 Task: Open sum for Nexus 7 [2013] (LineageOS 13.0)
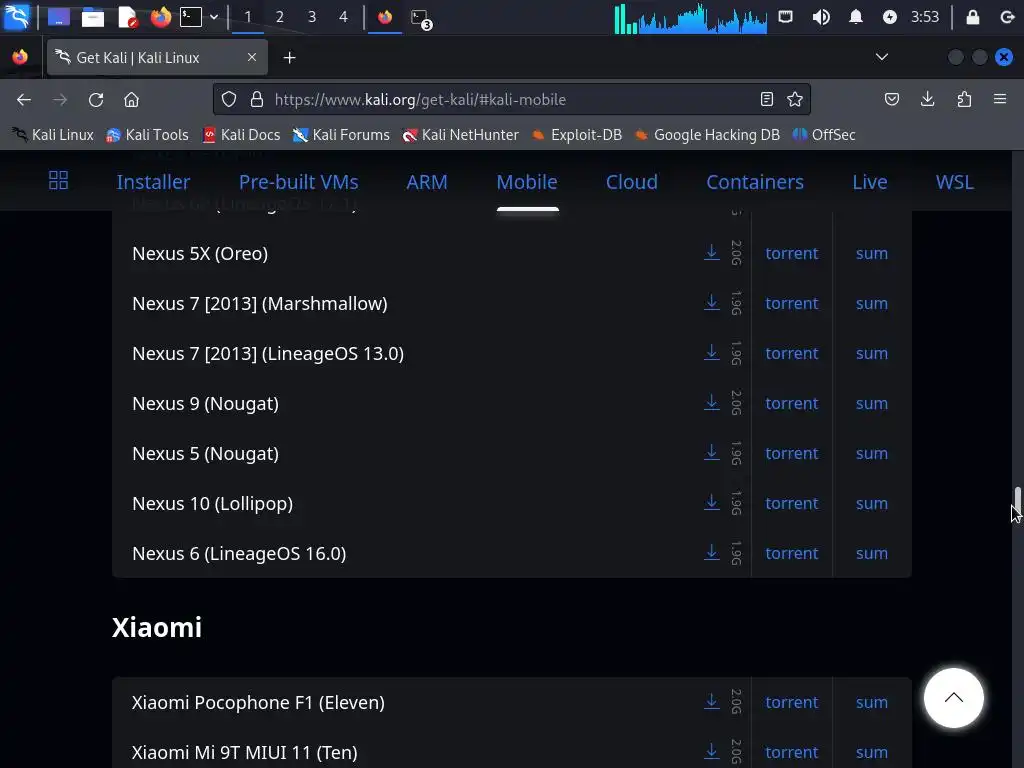[x=872, y=353]
